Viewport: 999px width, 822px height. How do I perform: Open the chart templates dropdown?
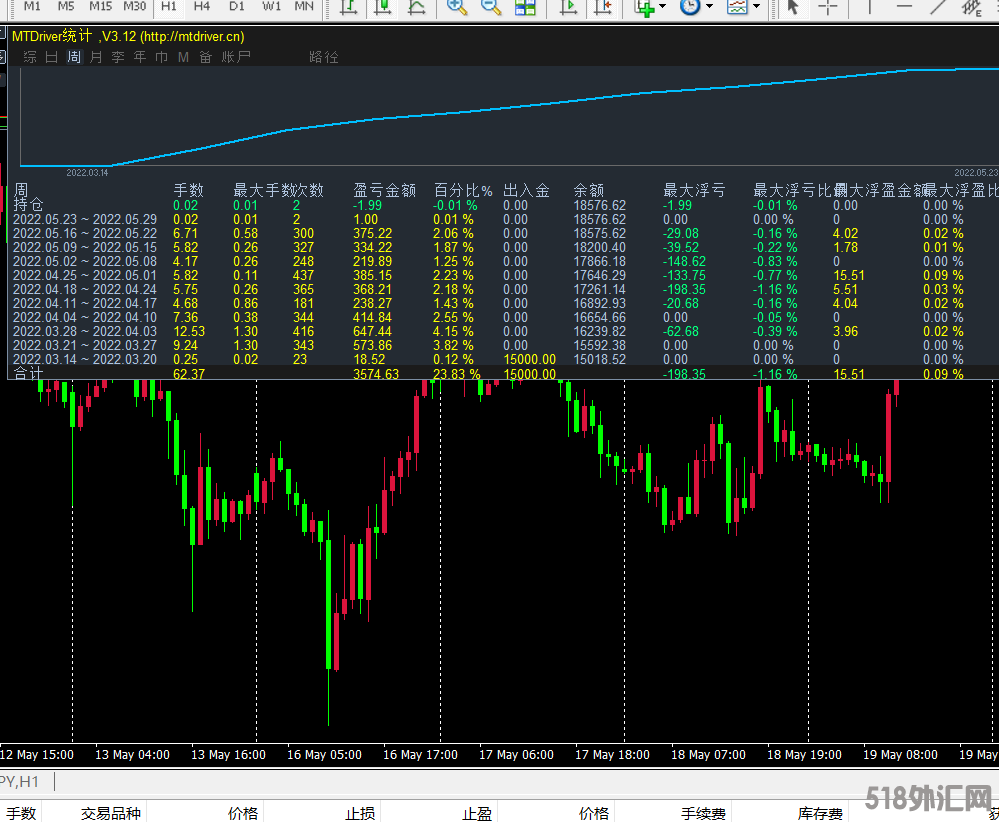757,7
